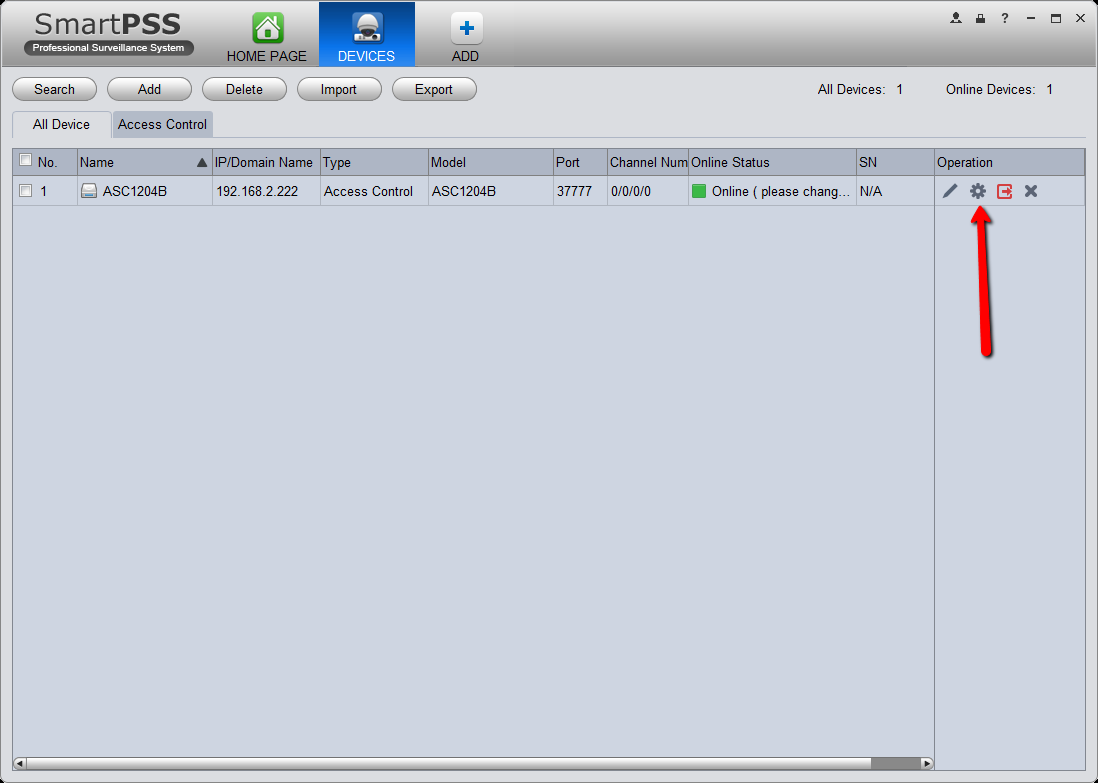Click the Model column header
This screenshot has width=1098, height=783.
pos(490,162)
